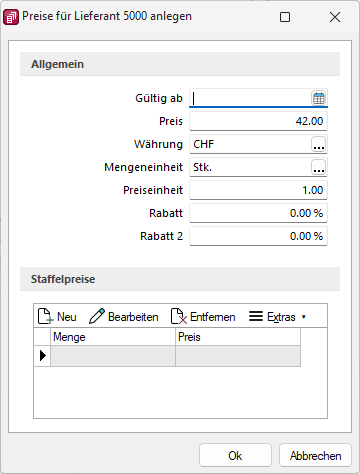
Task: Cancel using the Abbrechen button
Action: point(315,455)
